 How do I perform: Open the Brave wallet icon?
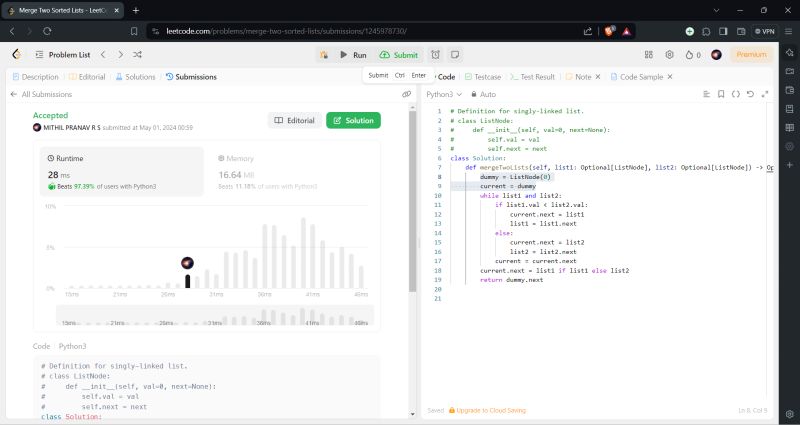741,31
